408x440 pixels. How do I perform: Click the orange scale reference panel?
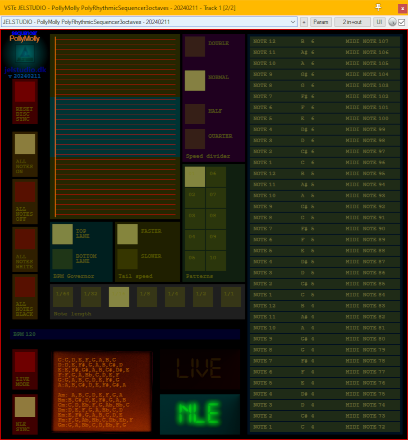[x=102, y=392]
